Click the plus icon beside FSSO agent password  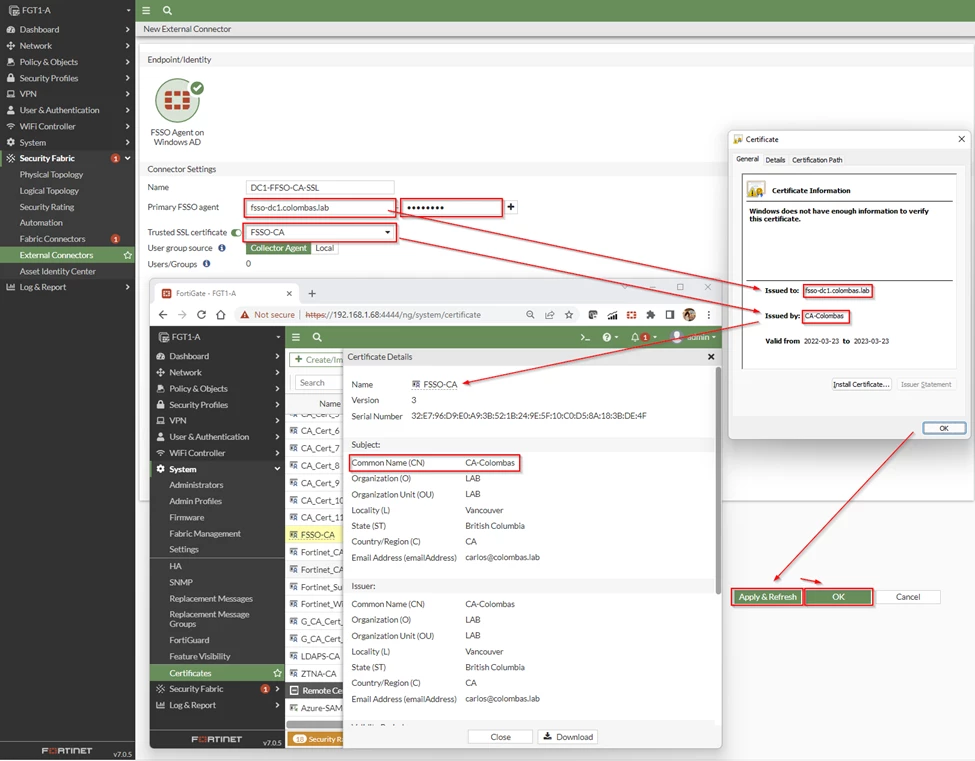coord(511,206)
